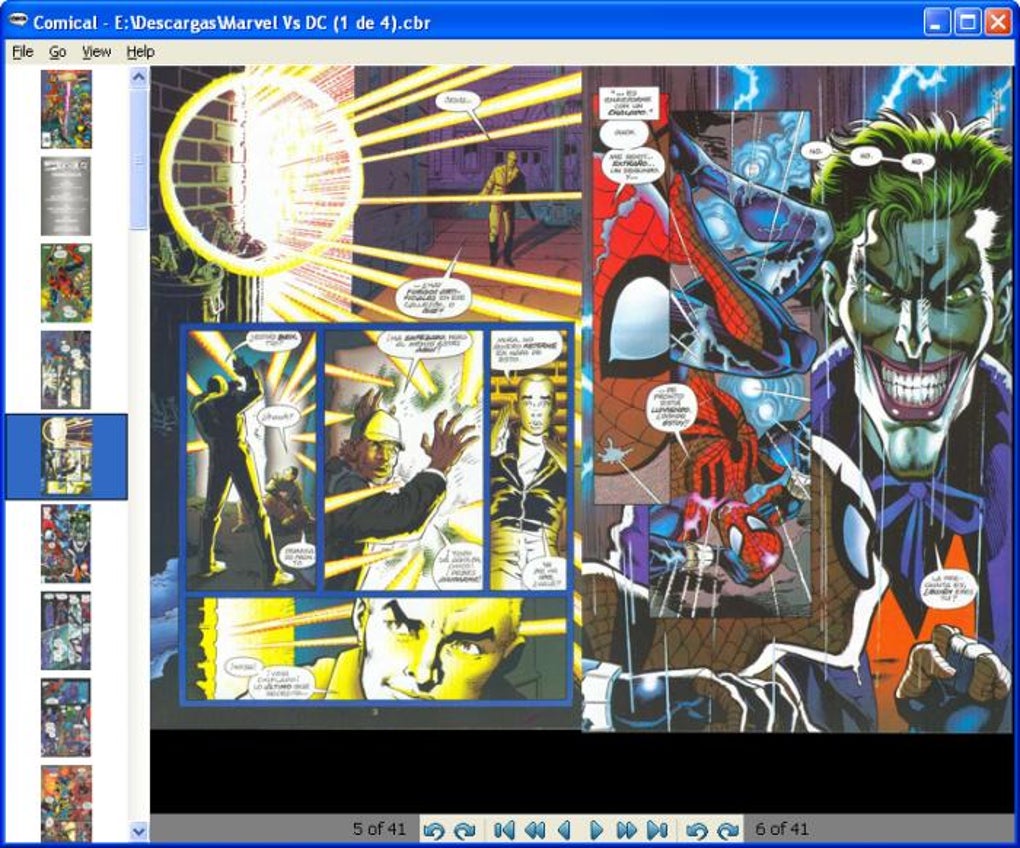This screenshot has width=1020, height=848.
Task: Select the first cover page thumbnail
Action: tap(66, 109)
